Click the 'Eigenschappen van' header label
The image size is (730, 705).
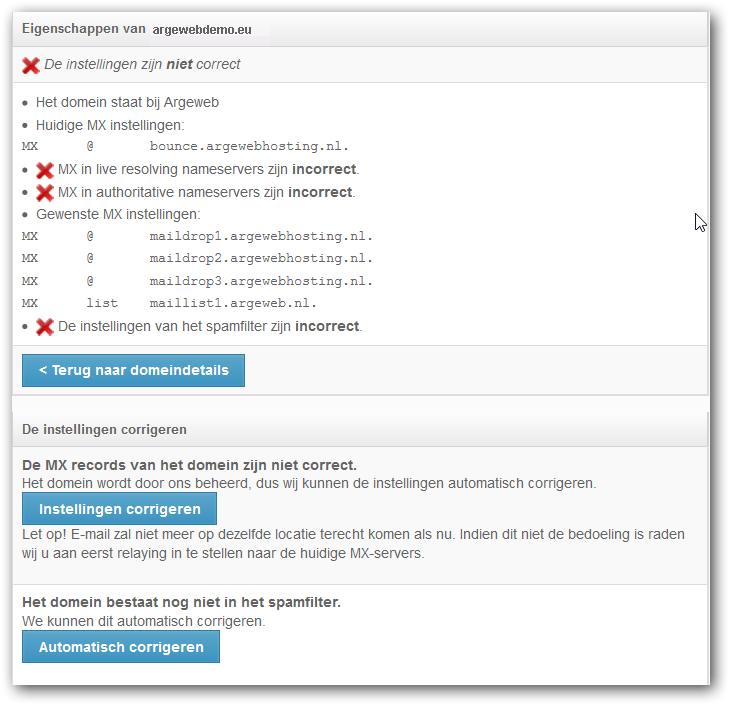point(84,29)
